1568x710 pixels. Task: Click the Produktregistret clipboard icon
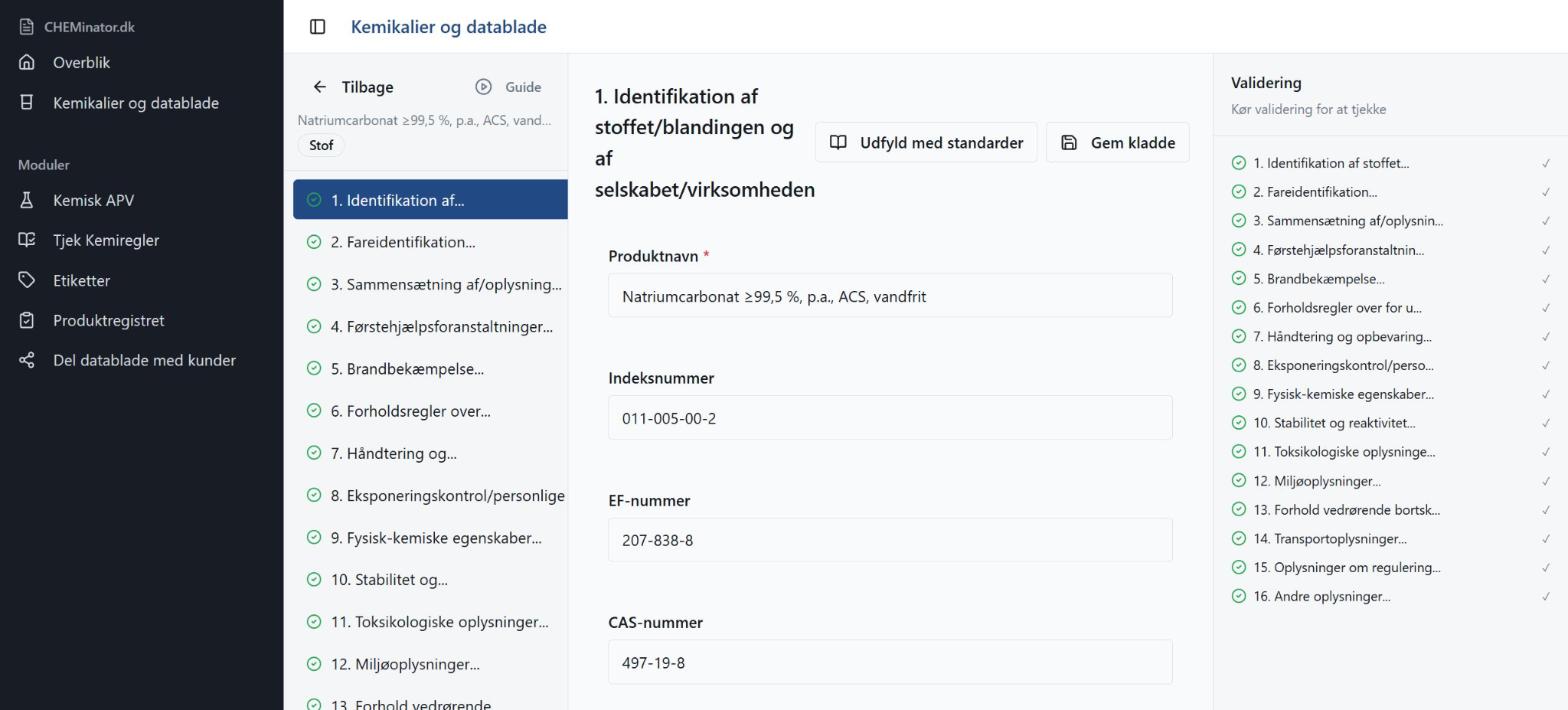pyautogui.click(x=27, y=320)
